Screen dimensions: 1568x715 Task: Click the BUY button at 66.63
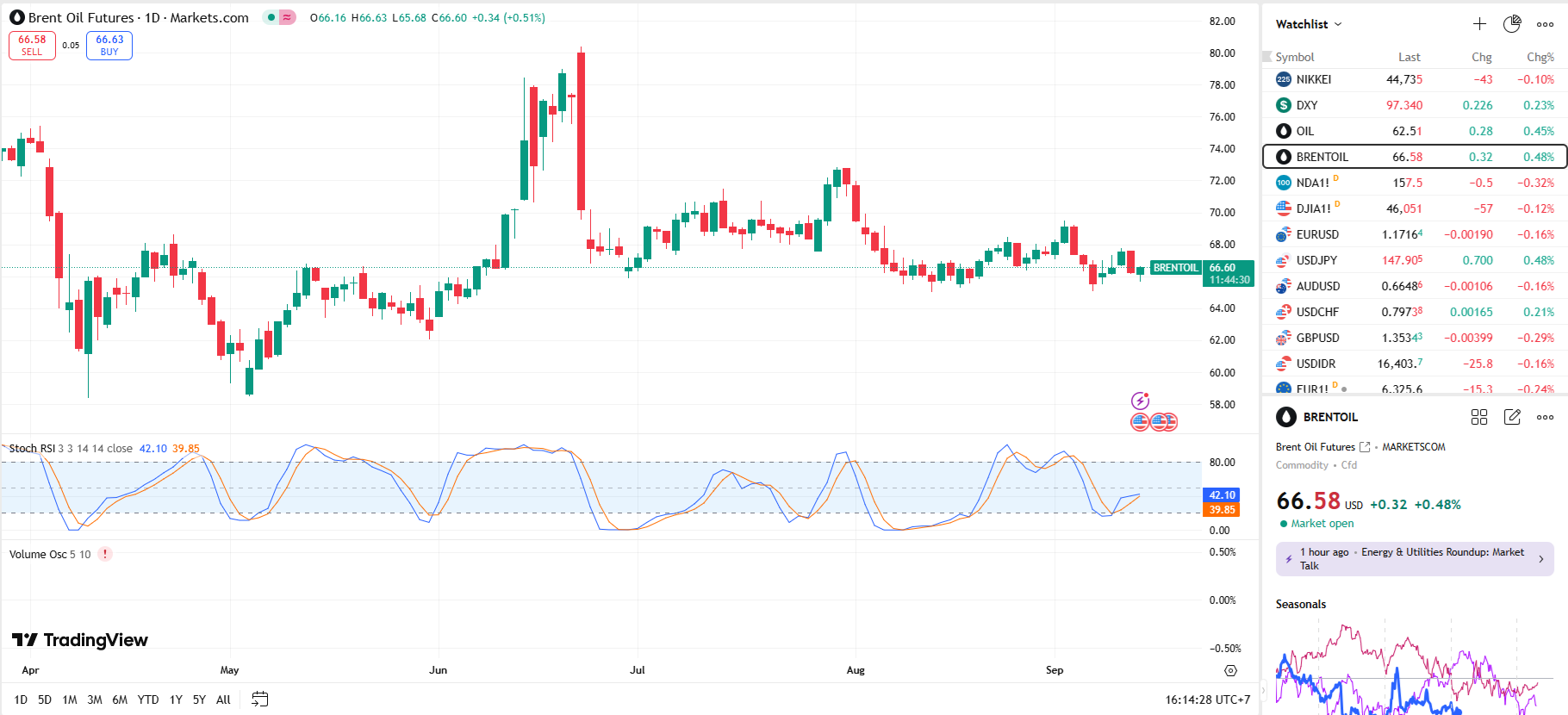click(x=109, y=45)
